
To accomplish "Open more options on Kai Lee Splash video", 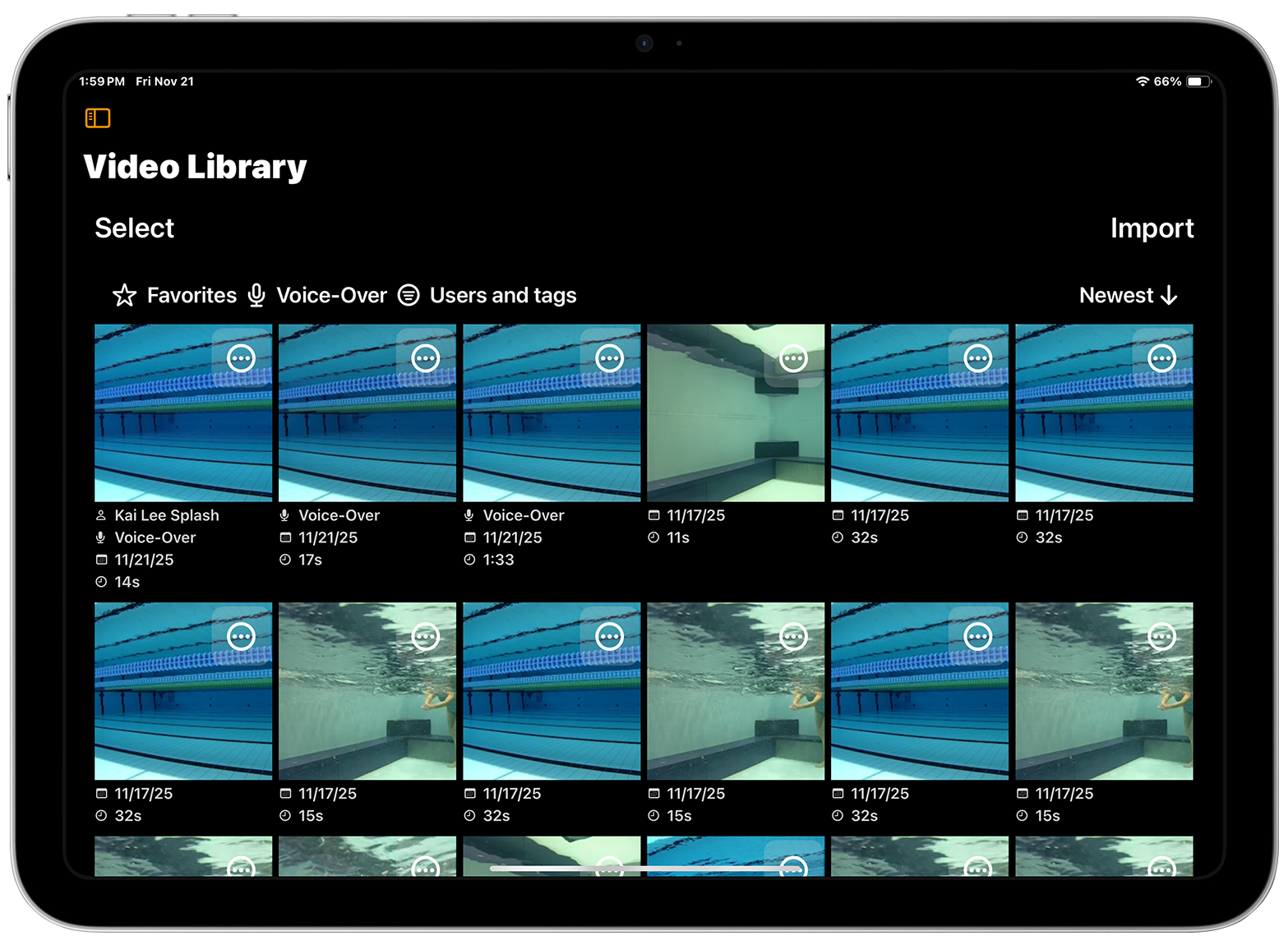I will tap(241, 358).
